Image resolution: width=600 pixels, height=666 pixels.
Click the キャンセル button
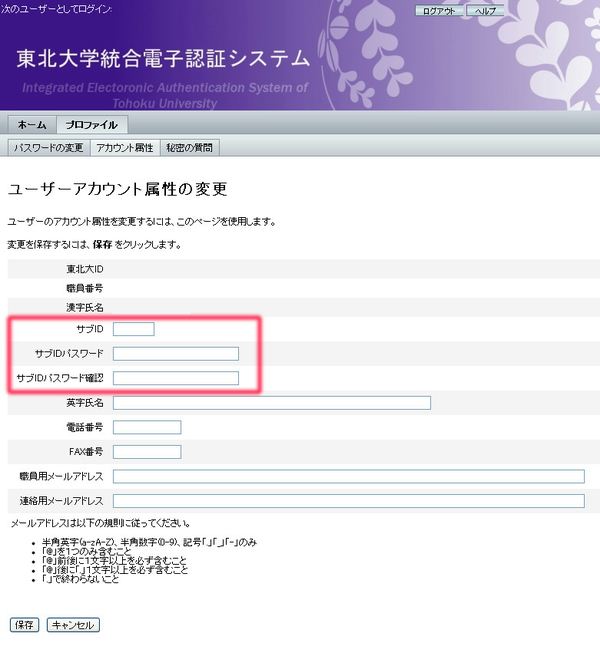click(x=73, y=625)
